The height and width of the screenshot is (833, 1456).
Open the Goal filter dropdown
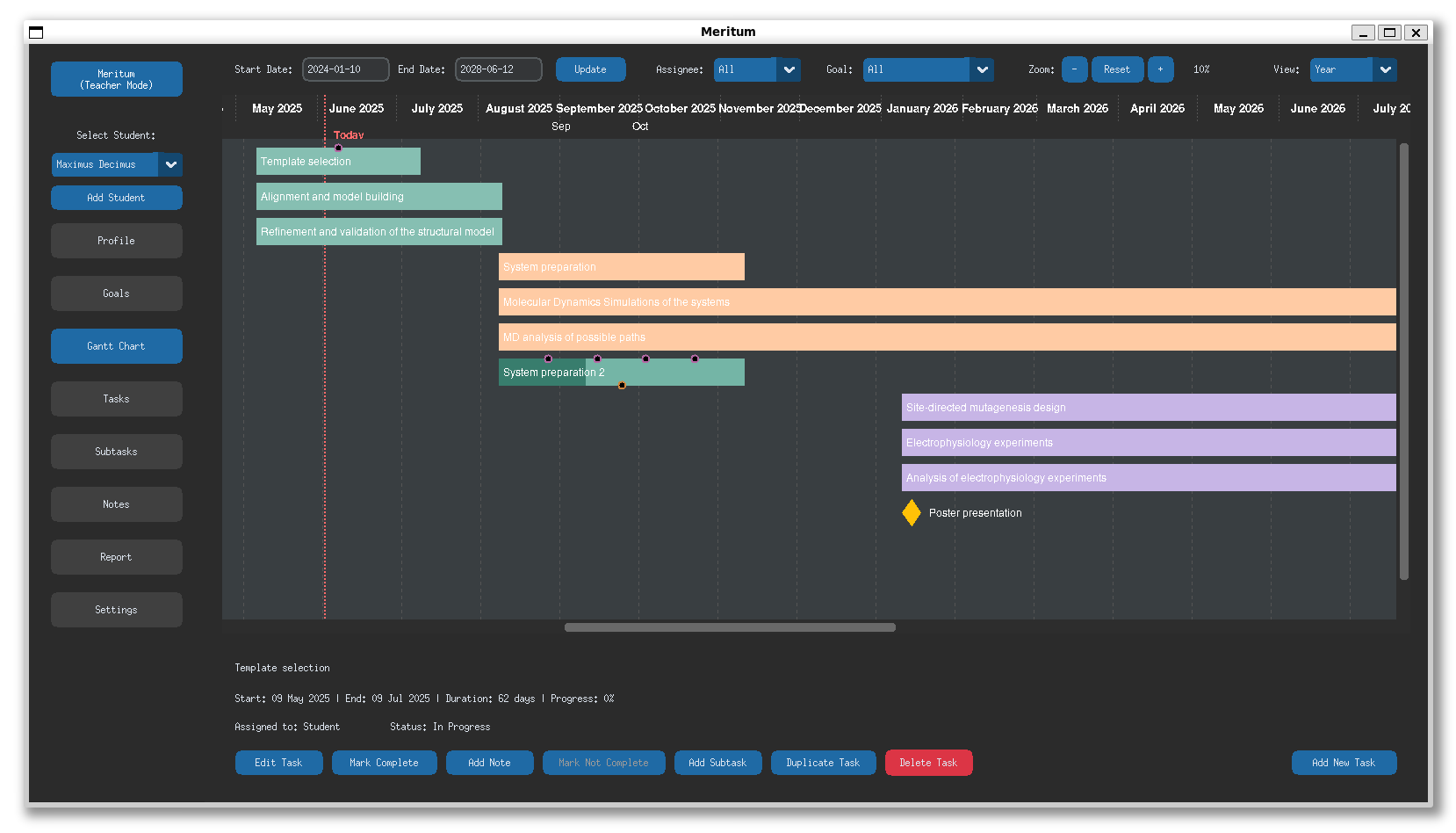928,69
